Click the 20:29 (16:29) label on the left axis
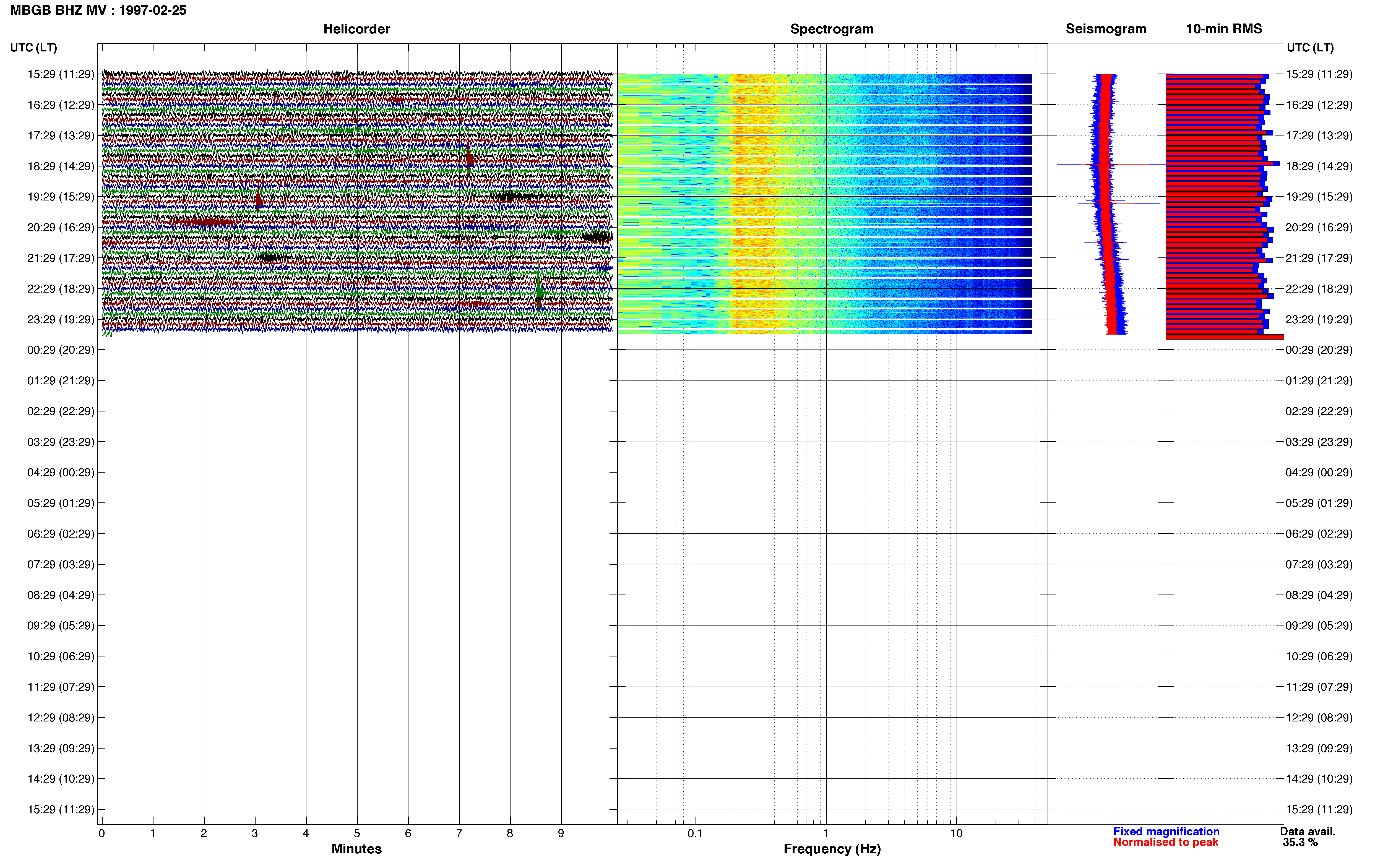Viewport: 1388px width, 868px height. point(60,227)
